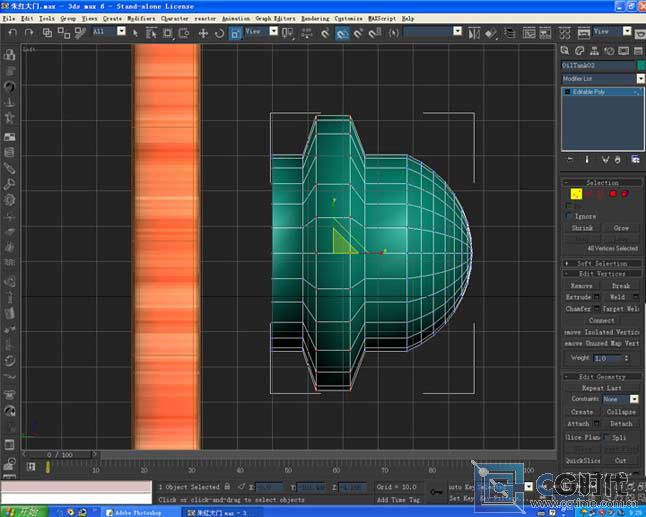Screen dimensions: 646x517
Task: Open the Material Editor icon
Action: point(565,33)
